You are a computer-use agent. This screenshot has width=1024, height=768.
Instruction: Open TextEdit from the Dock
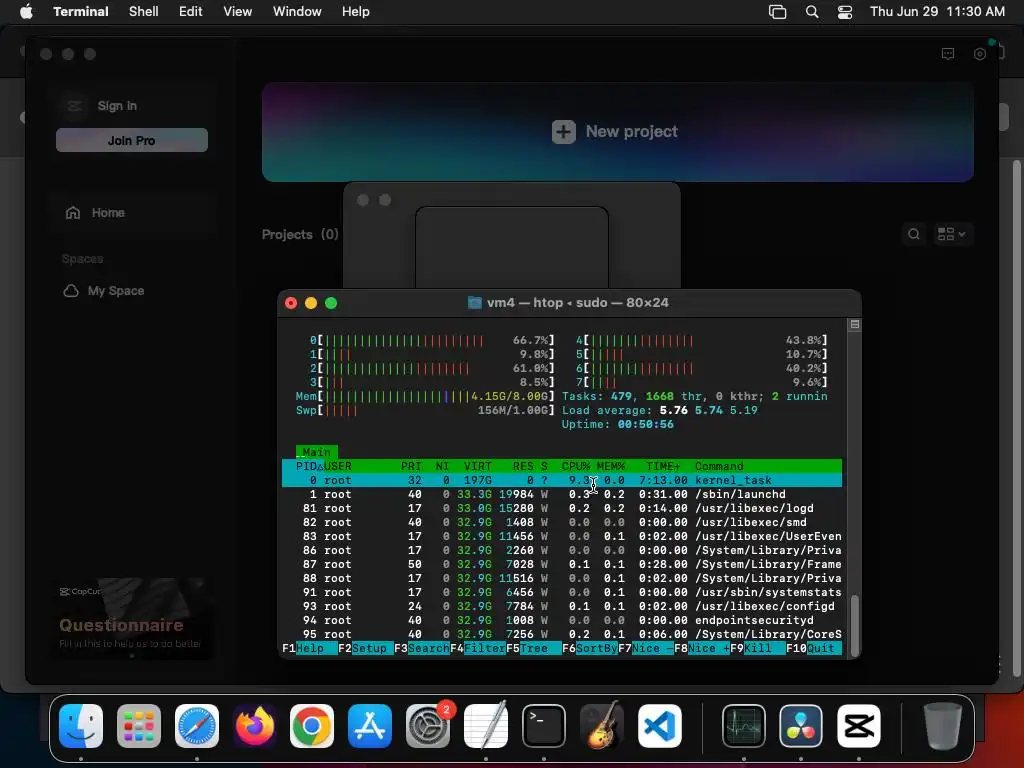click(x=485, y=726)
